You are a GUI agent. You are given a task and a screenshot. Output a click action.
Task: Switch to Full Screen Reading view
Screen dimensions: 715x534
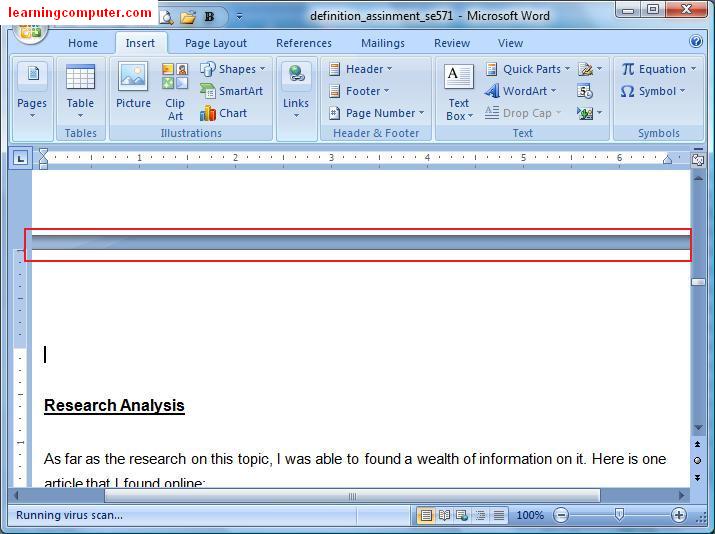pos(444,515)
